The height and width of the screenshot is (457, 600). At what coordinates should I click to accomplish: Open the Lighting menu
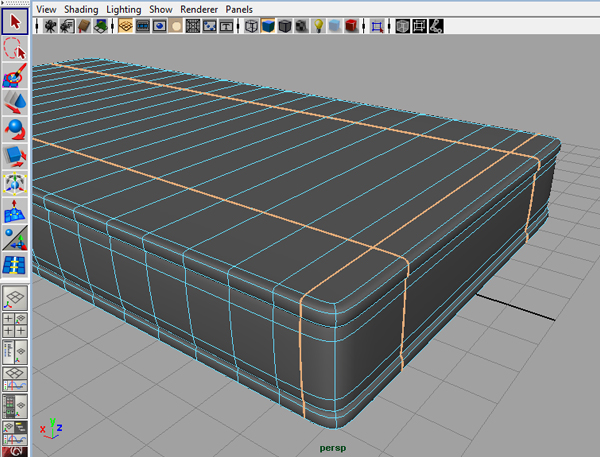(124, 9)
